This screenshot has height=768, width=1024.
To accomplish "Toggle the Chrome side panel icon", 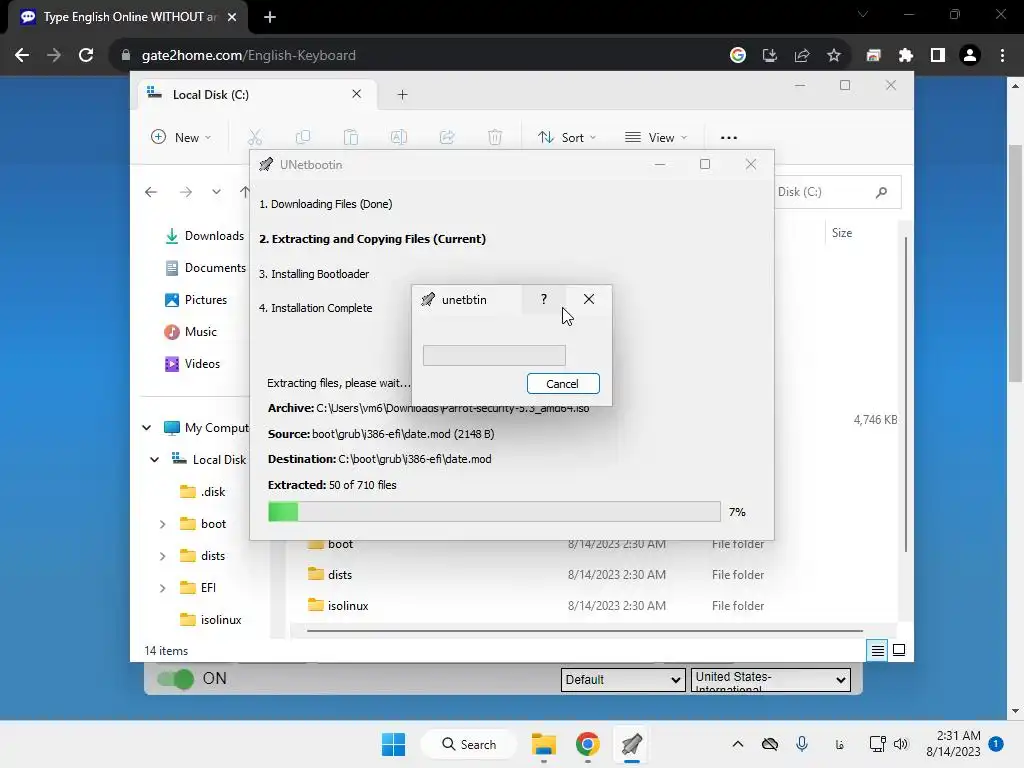I will pos(938,56).
